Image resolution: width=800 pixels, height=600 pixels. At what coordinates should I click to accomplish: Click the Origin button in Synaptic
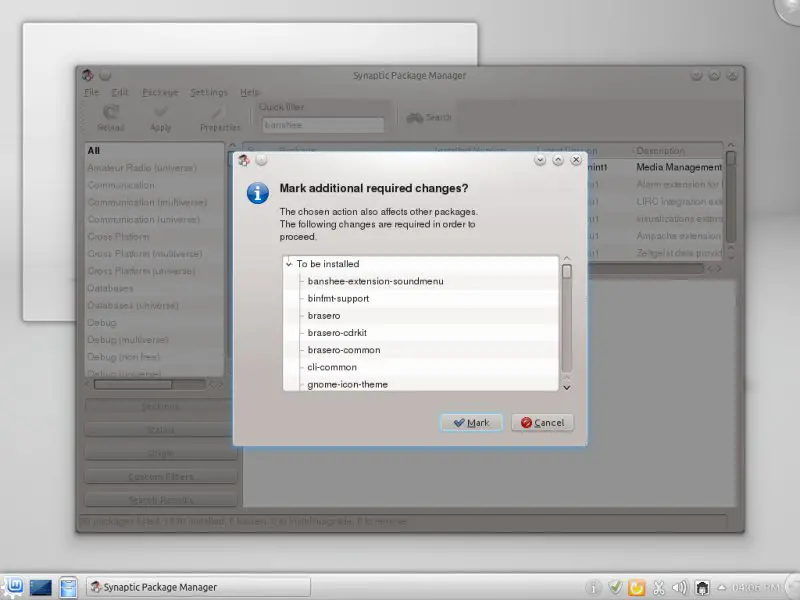coord(160,453)
